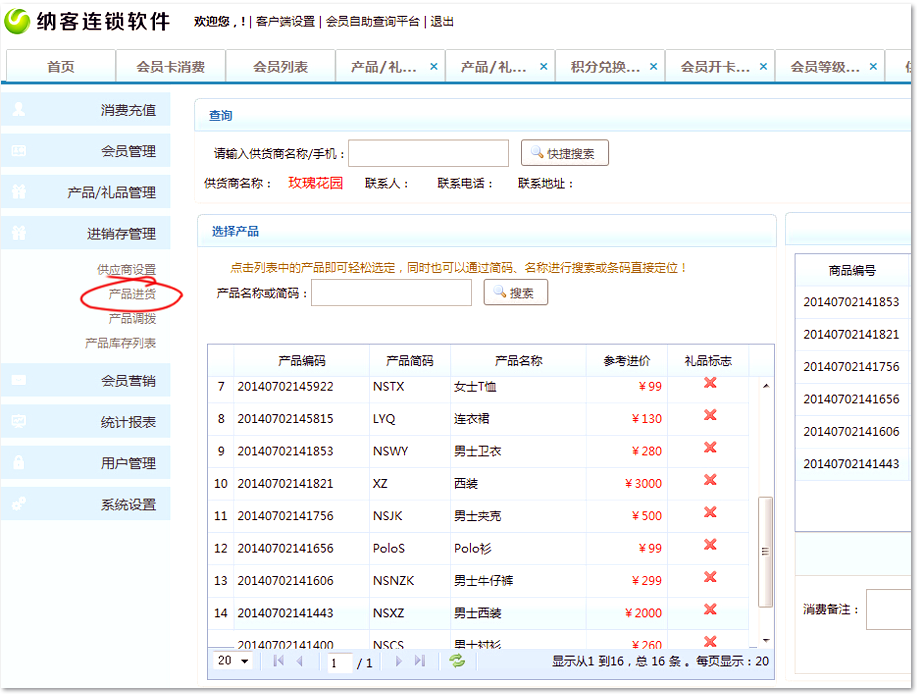Open the page size dropdown showing 20
This screenshot has height=694, width=918.
point(234,661)
